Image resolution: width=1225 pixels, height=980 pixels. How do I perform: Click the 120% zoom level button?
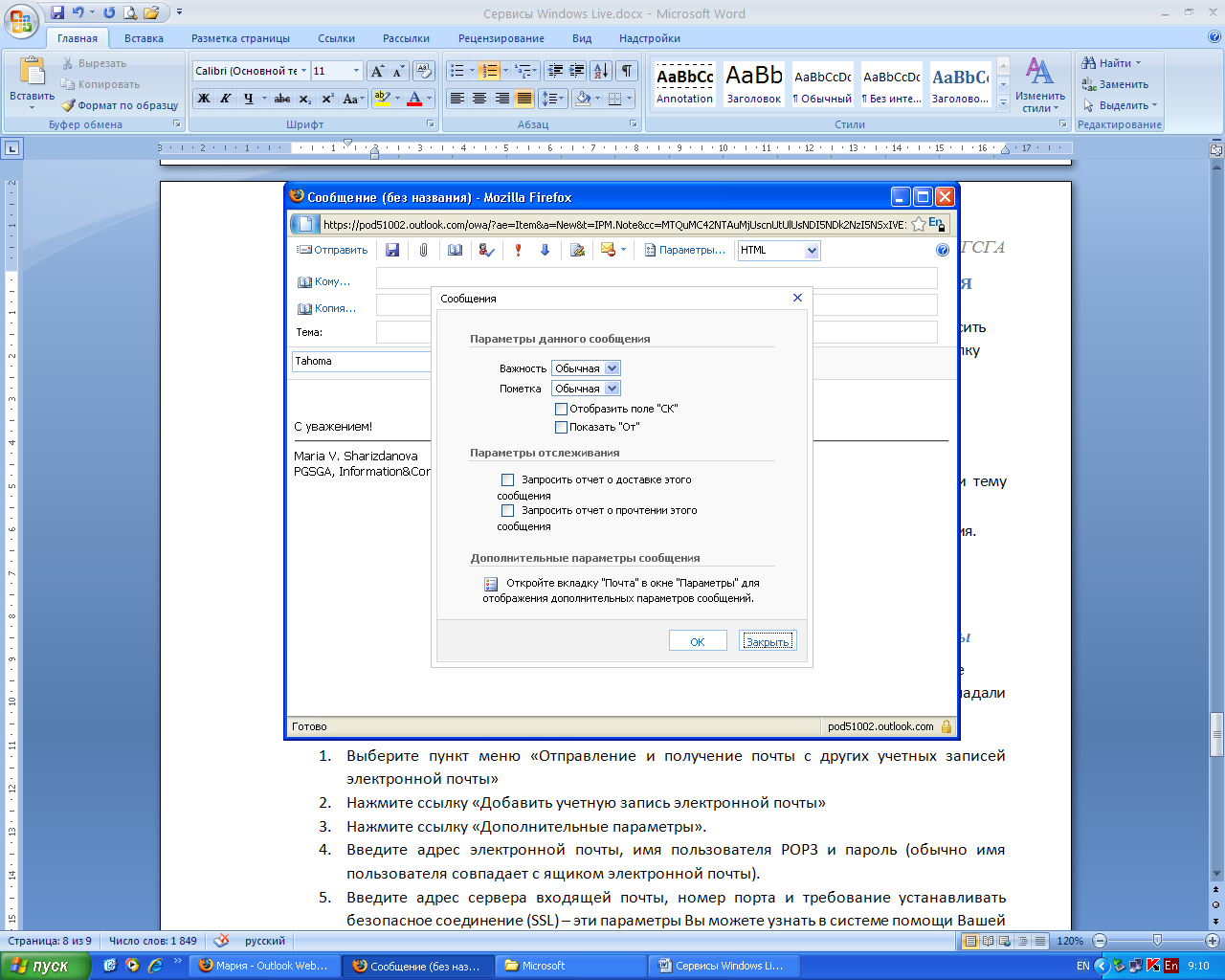coord(1069,941)
